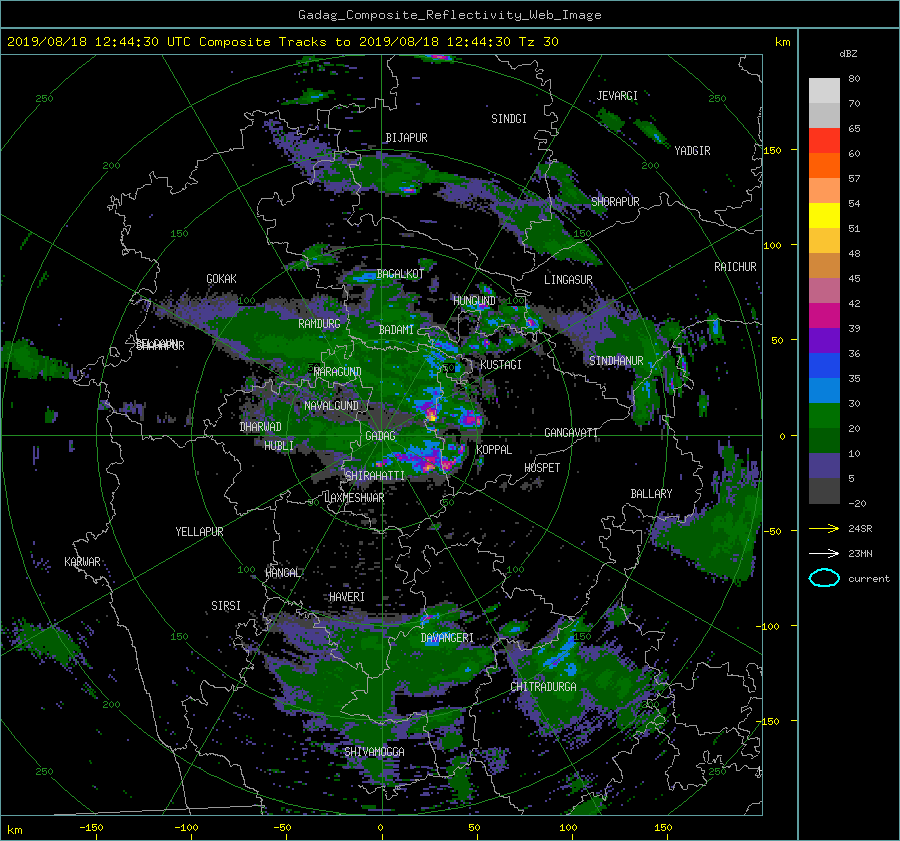900x841 pixels.
Task: Click the KARWAR city label
Action: pos(82,561)
